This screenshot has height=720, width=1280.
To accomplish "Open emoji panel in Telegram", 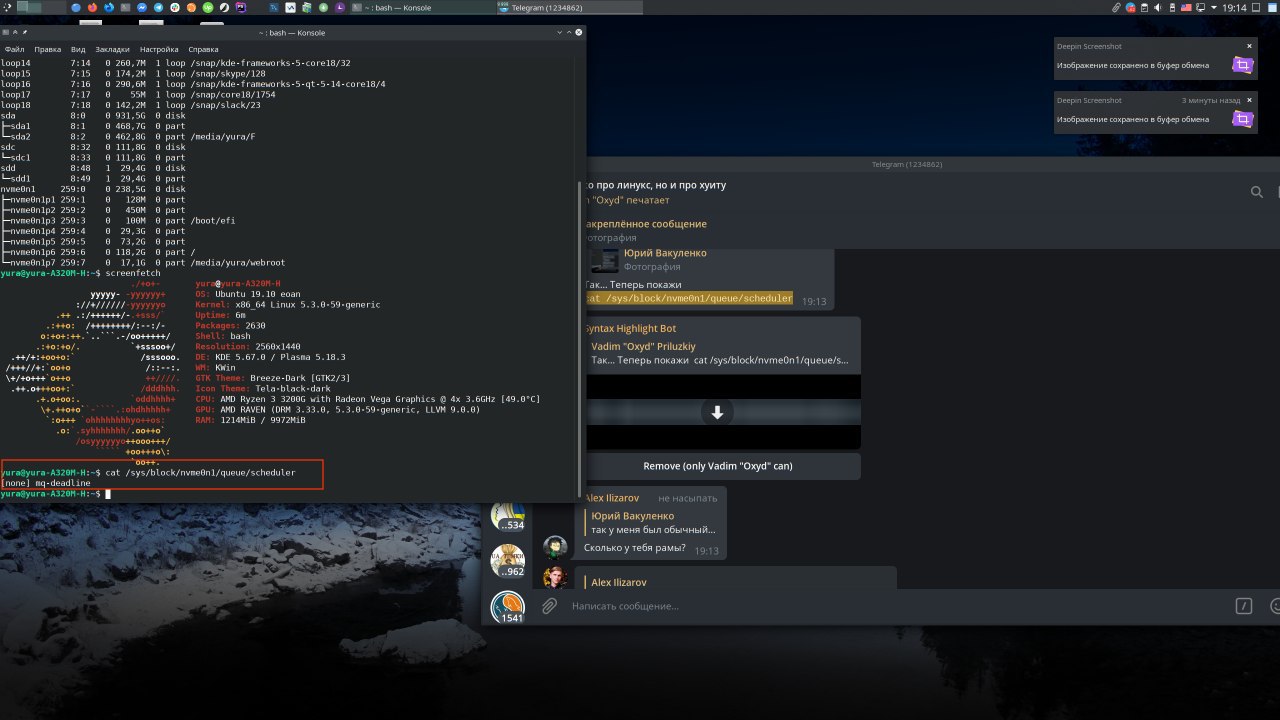I will (x=1274, y=606).
